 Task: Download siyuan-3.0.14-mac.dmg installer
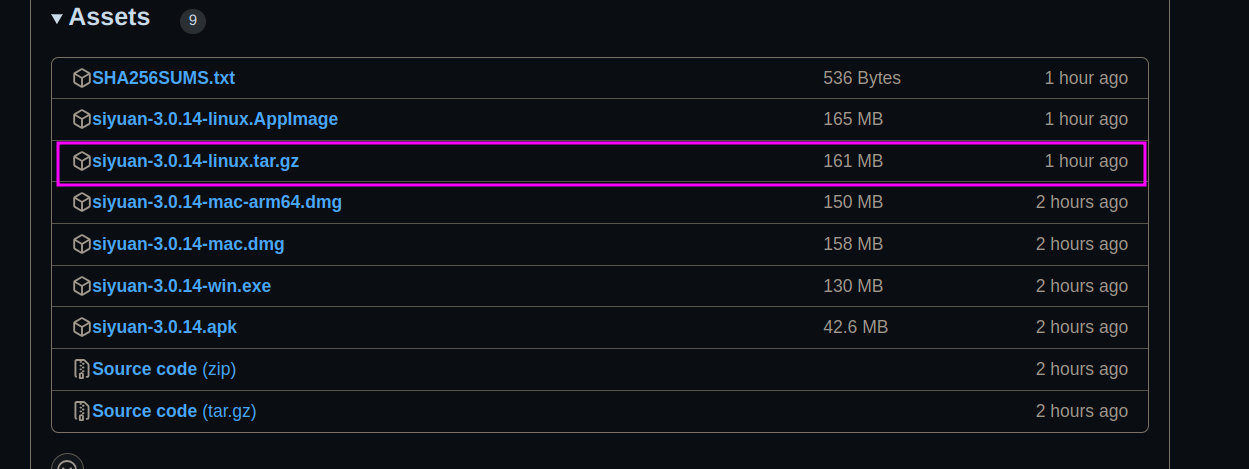click(188, 244)
